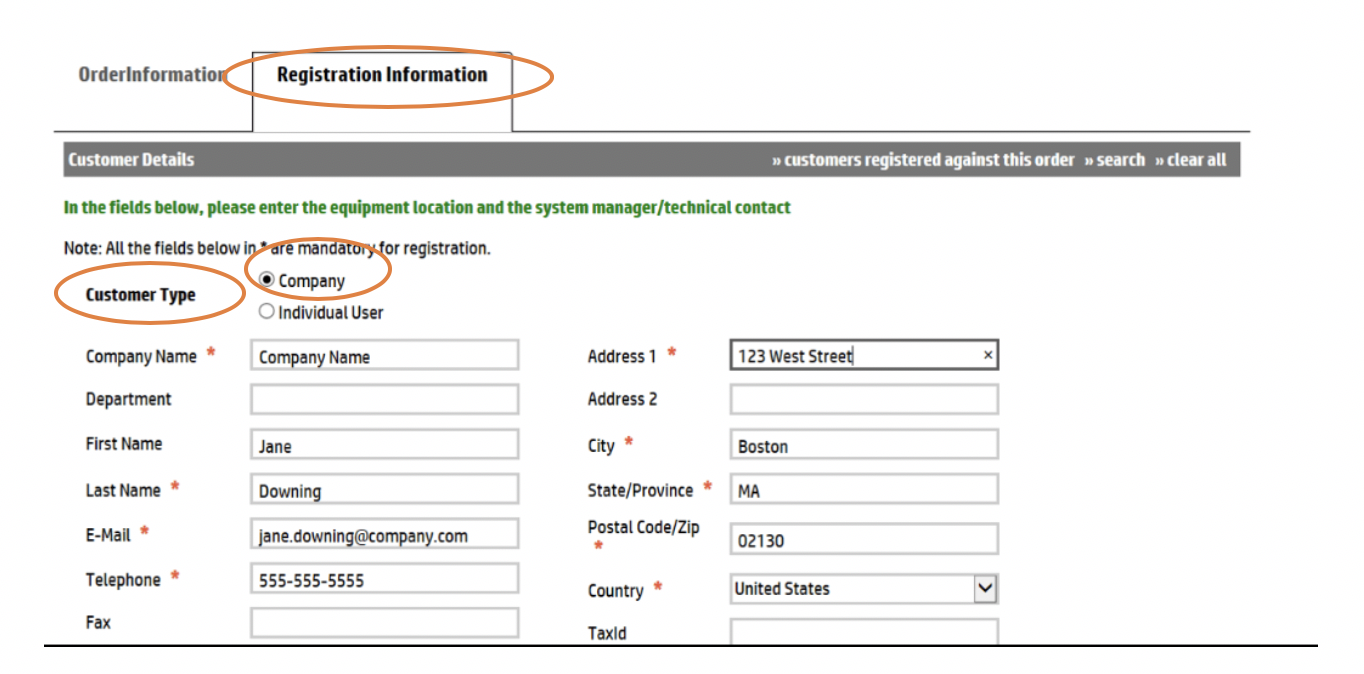Clear the Address 1 field with the x
The image size is (1364, 674).
[x=988, y=355]
